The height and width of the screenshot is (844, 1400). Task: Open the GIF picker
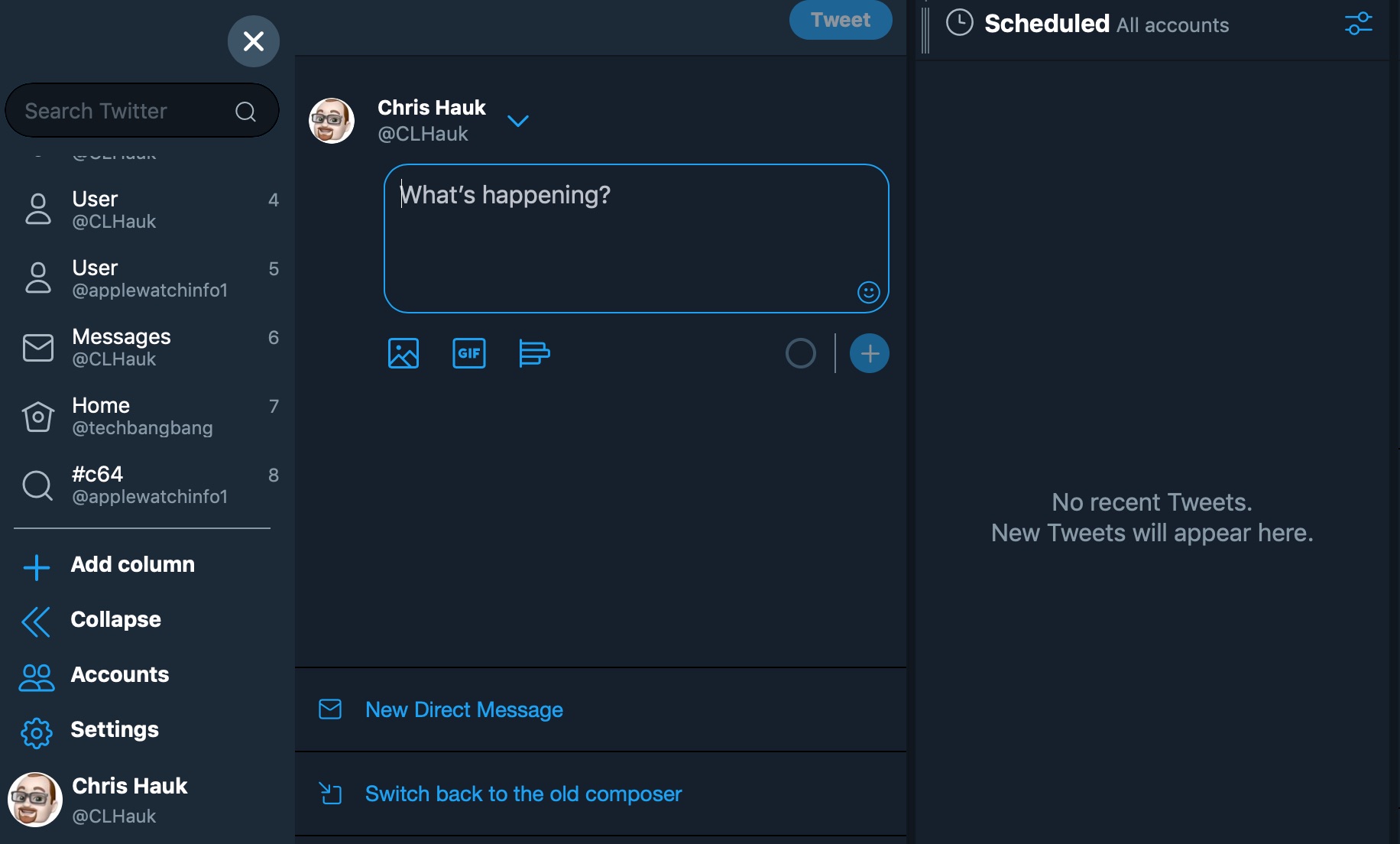tap(468, 353)
